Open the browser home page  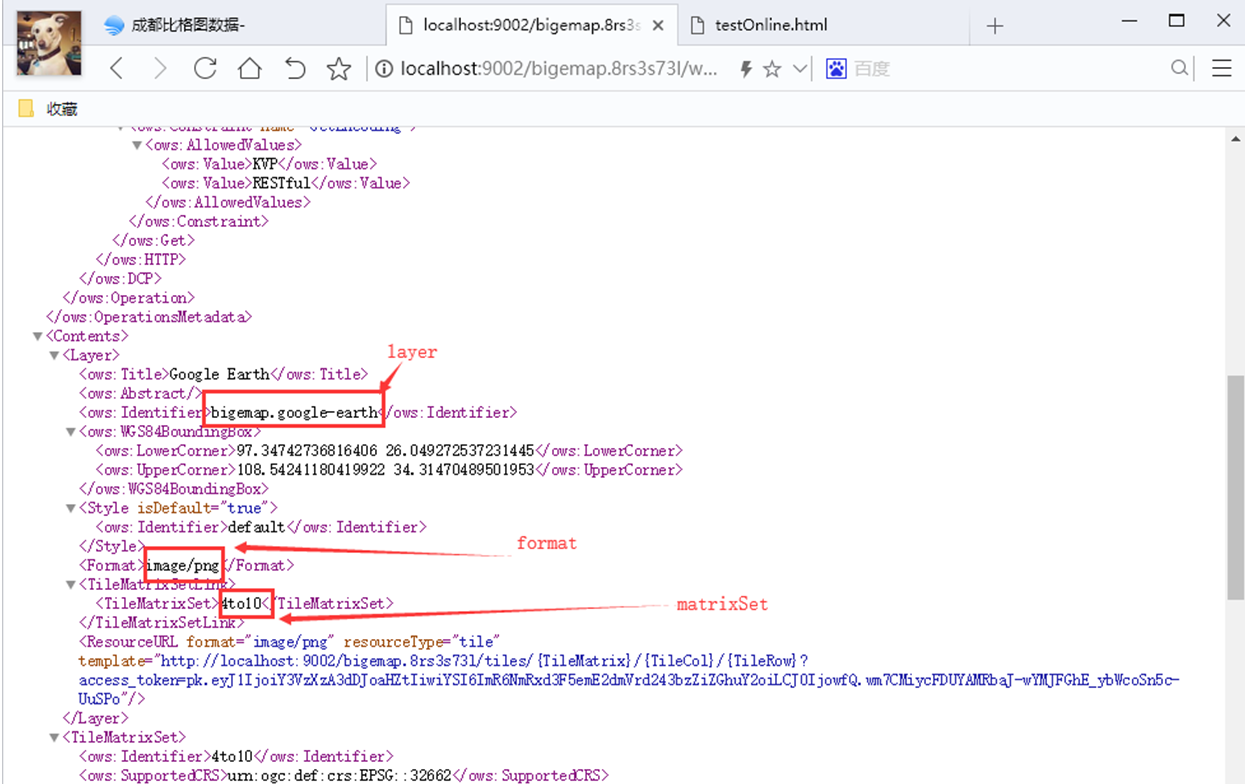(x=249, y=68)
